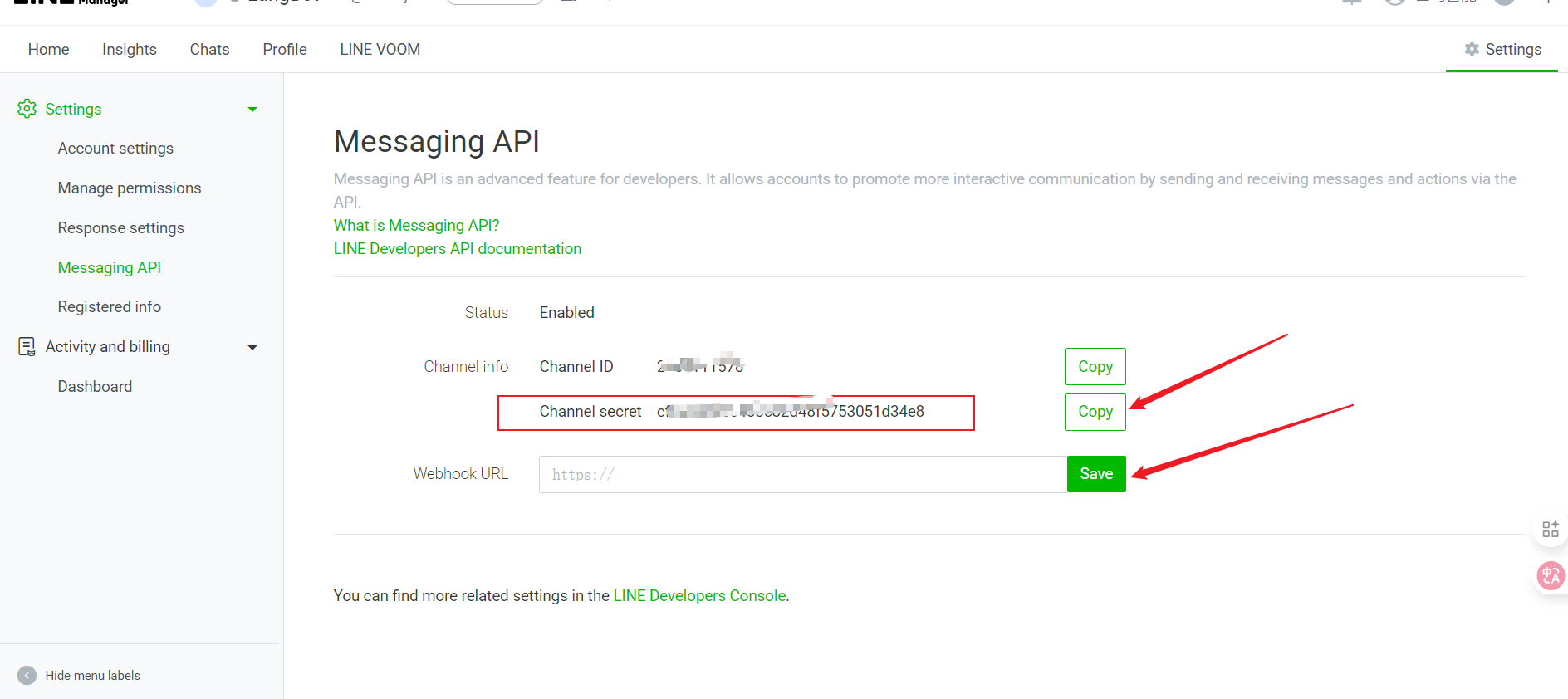Viewport: 1568px width, 699px height.
Task: Click the sidebar Settings label
Action: (73, 109)
